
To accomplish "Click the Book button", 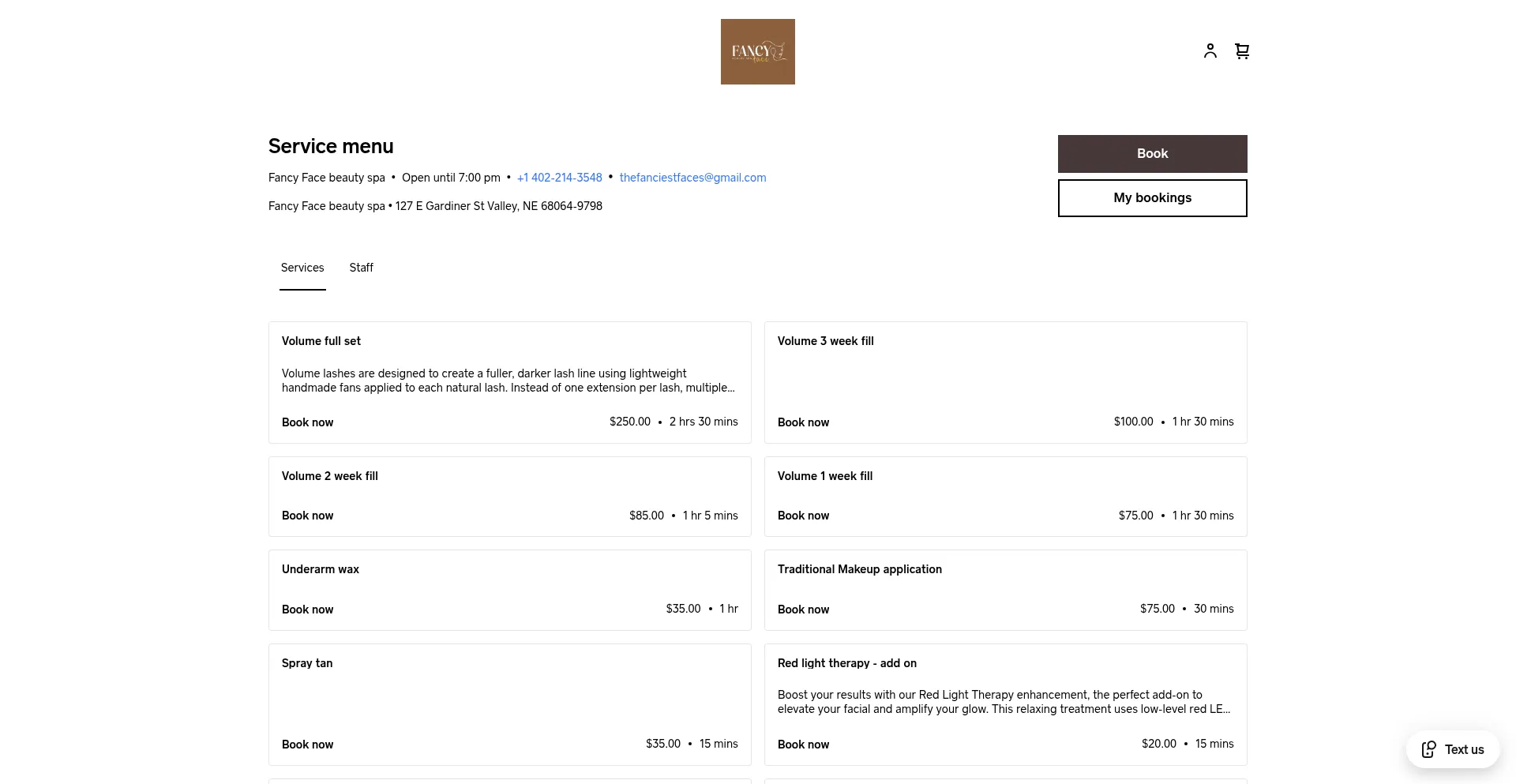I will coord(1153,154).
